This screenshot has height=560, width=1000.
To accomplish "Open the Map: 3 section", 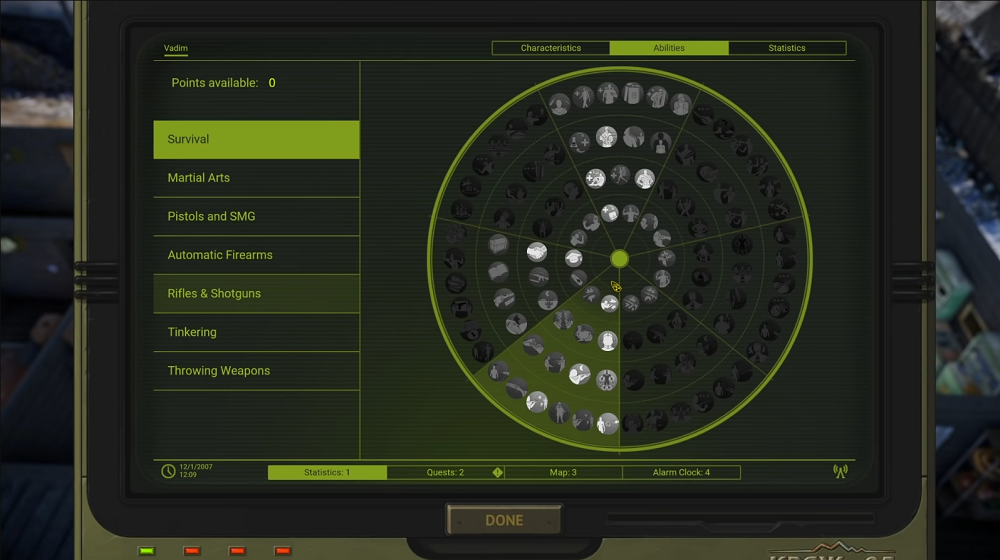I will pos(563,472).
